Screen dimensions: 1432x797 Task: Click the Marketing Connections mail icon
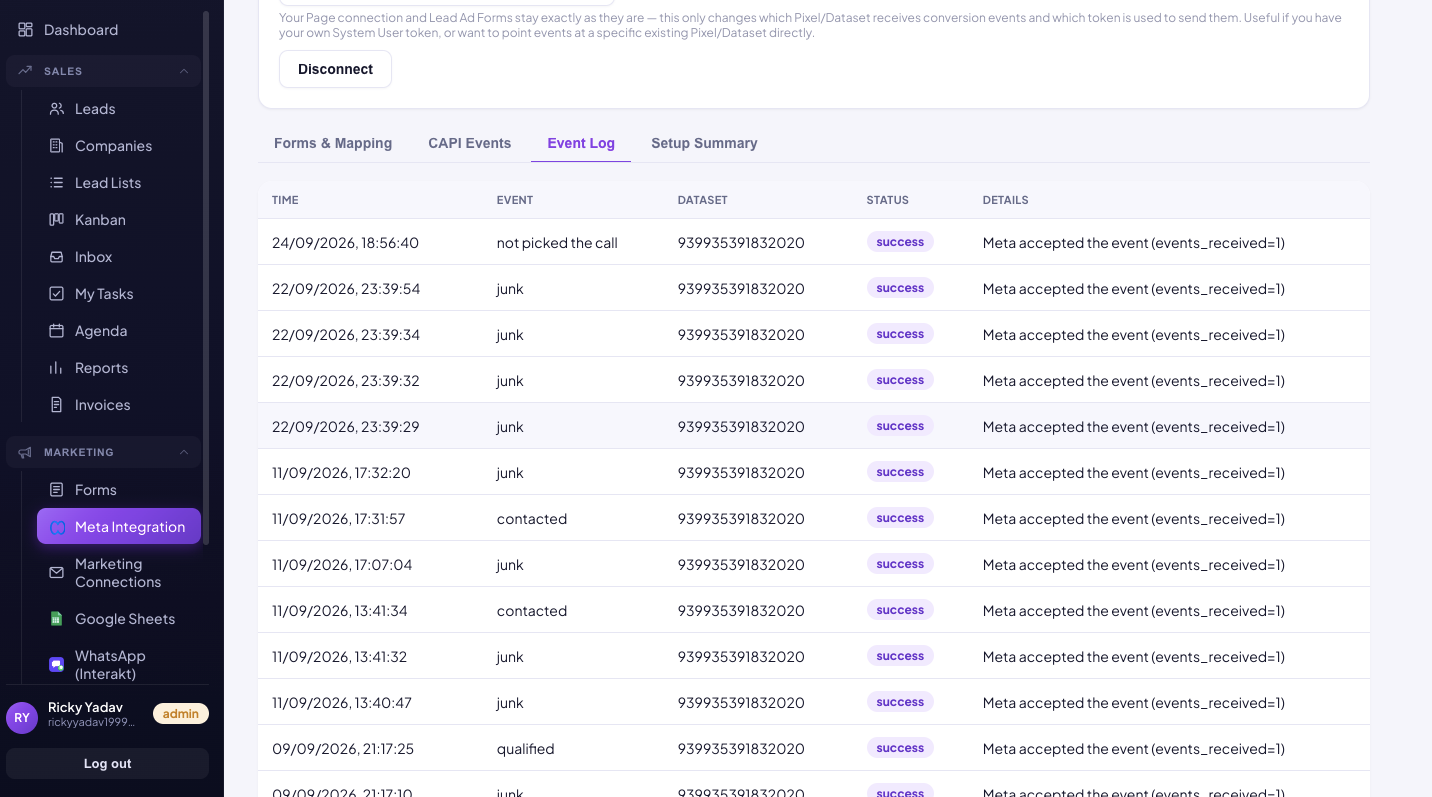coord(57,573)
